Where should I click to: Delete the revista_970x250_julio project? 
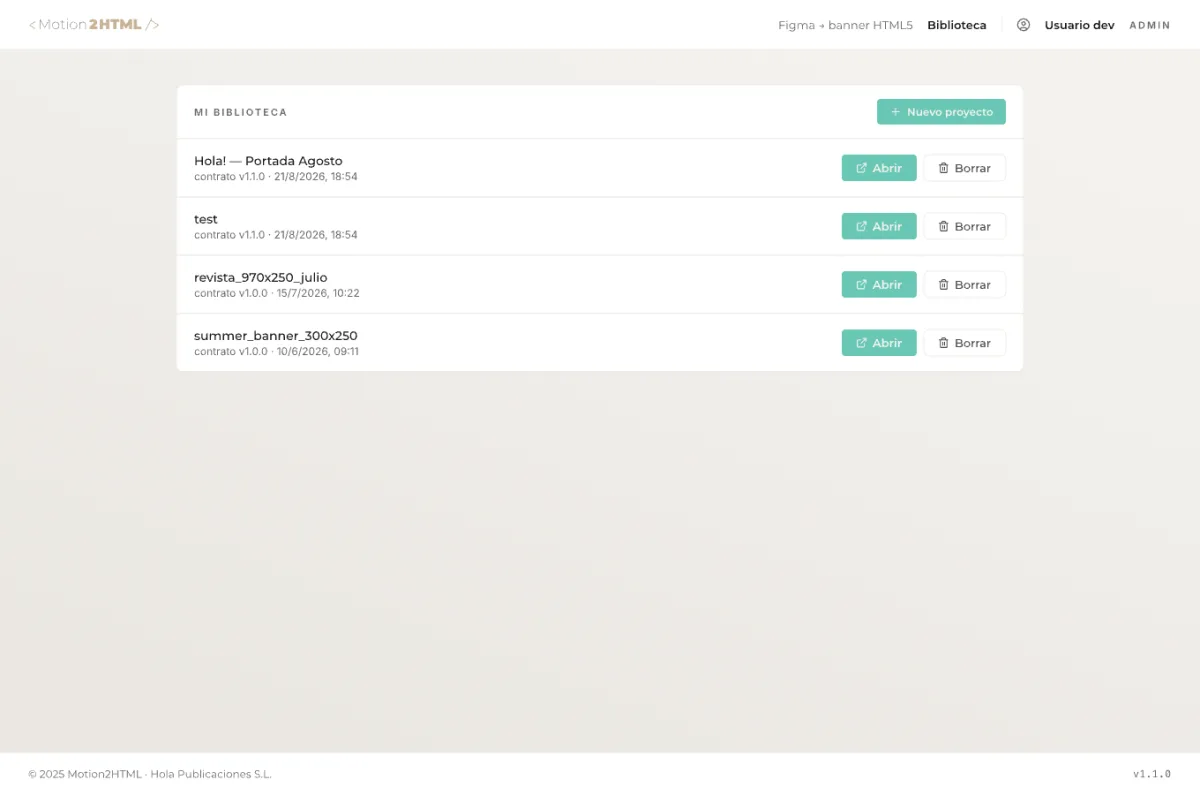[x=964, y=284]
